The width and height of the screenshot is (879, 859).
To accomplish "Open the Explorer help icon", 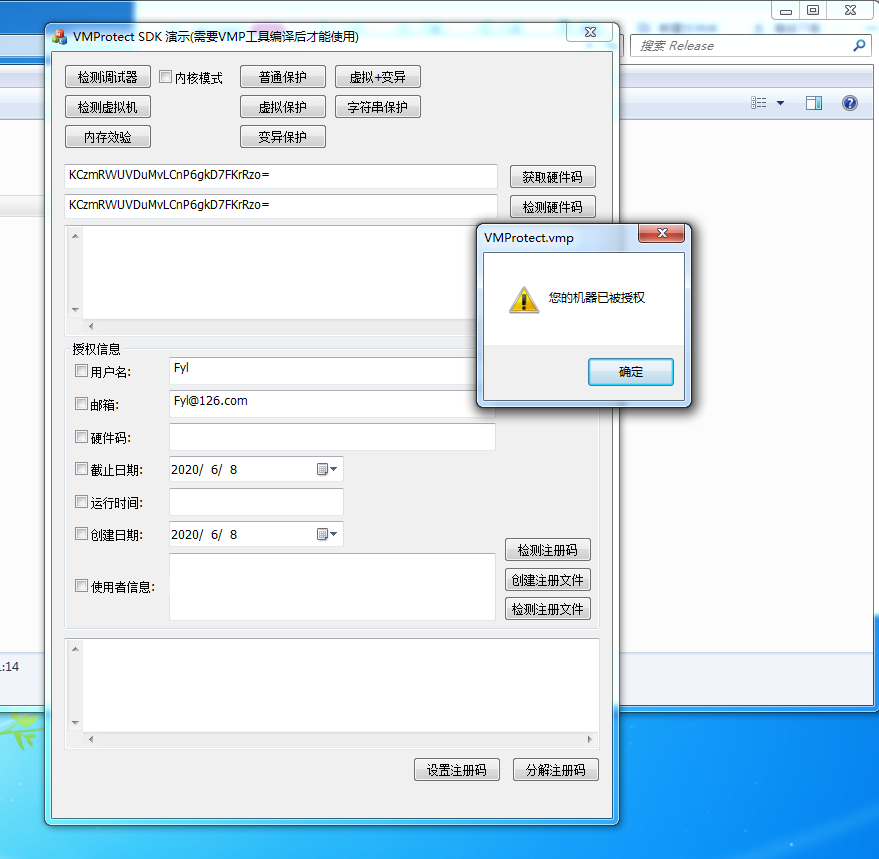I will [x=850, y=103].
